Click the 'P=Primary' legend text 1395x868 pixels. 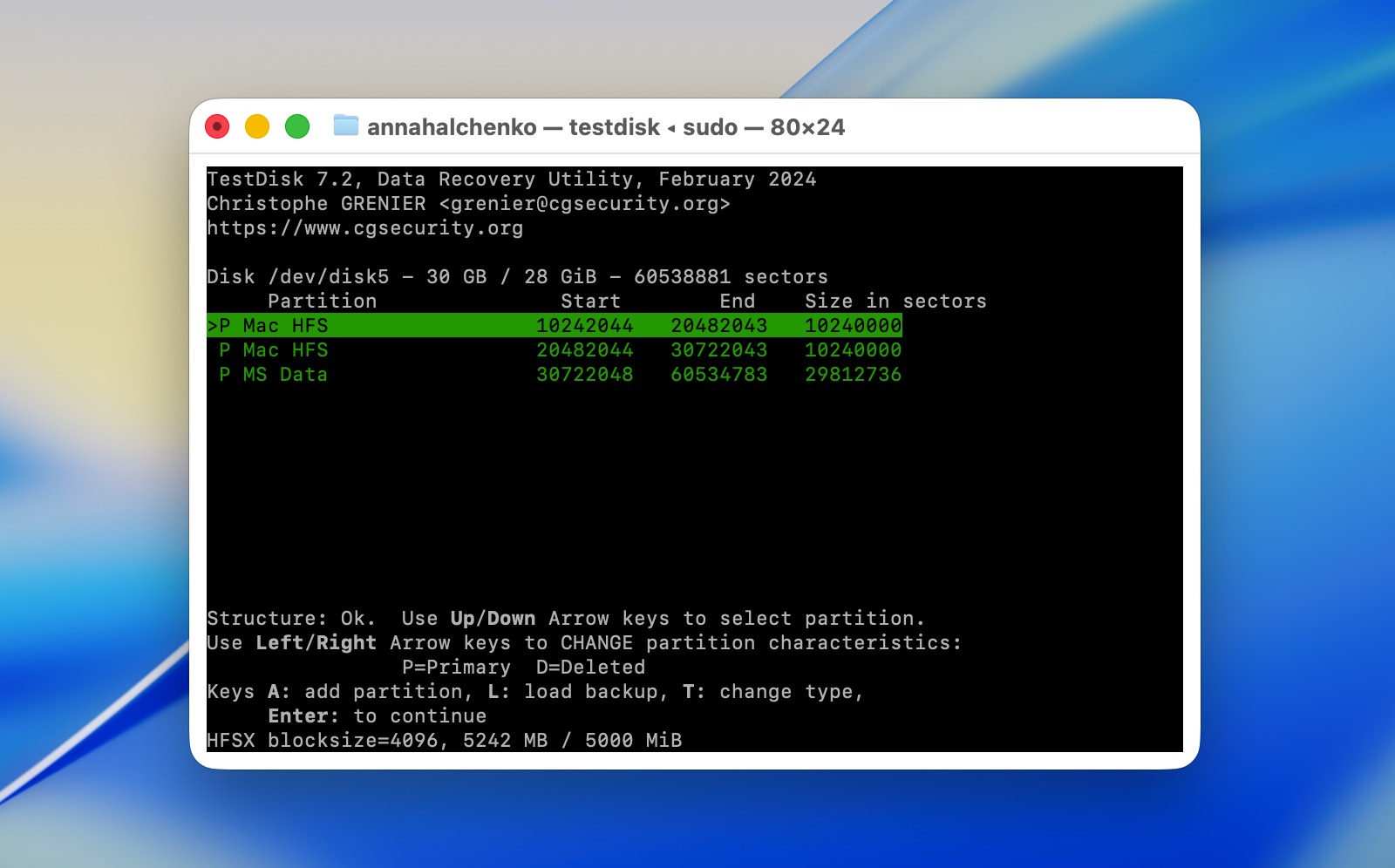(x=456, y=667)
